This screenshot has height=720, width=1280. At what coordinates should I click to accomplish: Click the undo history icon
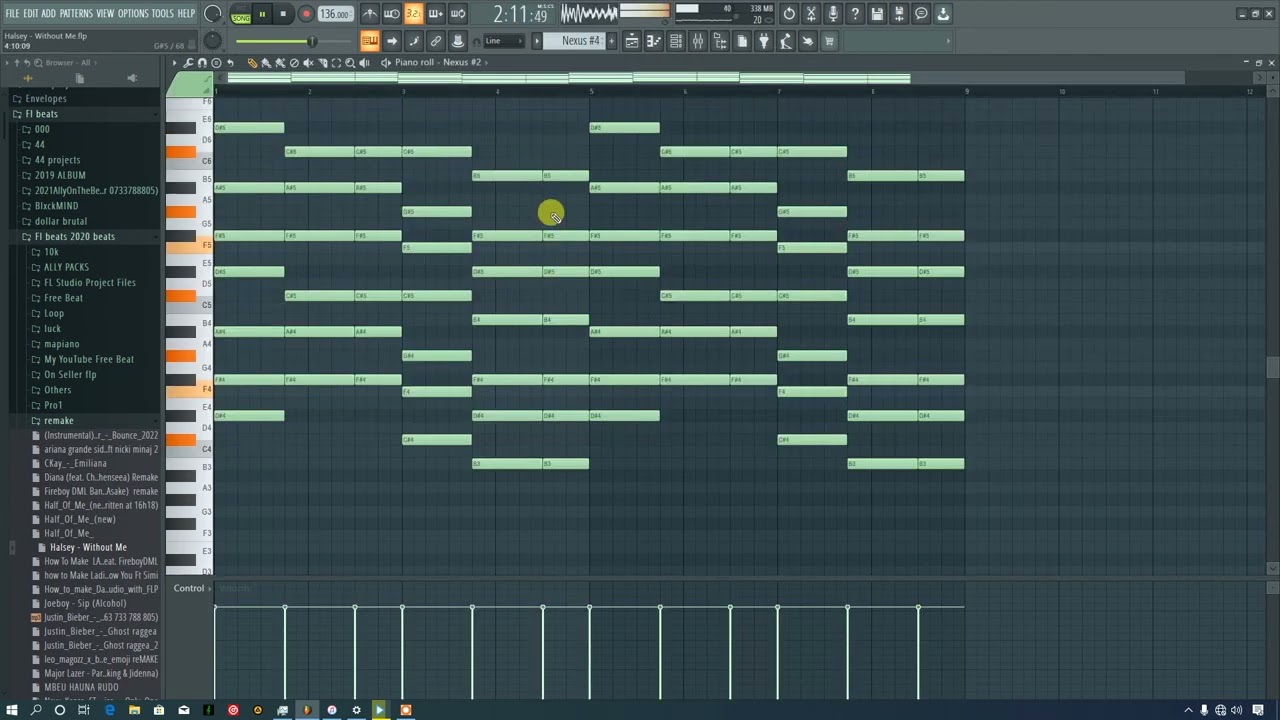click(789, 14)
